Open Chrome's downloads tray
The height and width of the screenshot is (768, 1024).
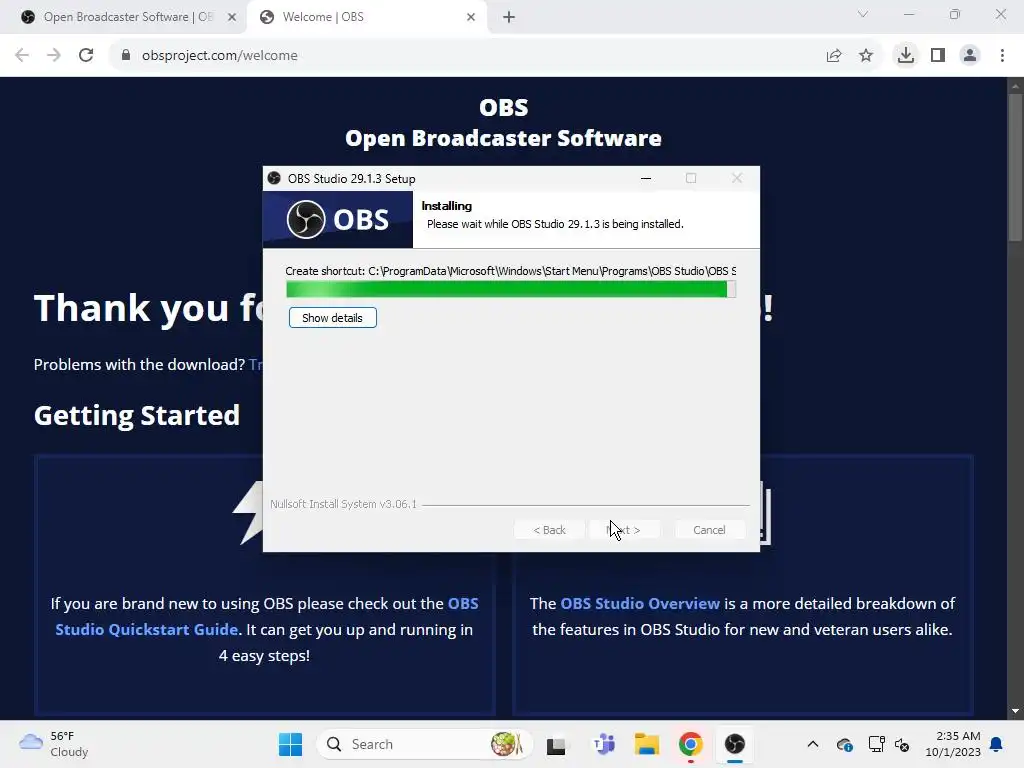(906, 56)
